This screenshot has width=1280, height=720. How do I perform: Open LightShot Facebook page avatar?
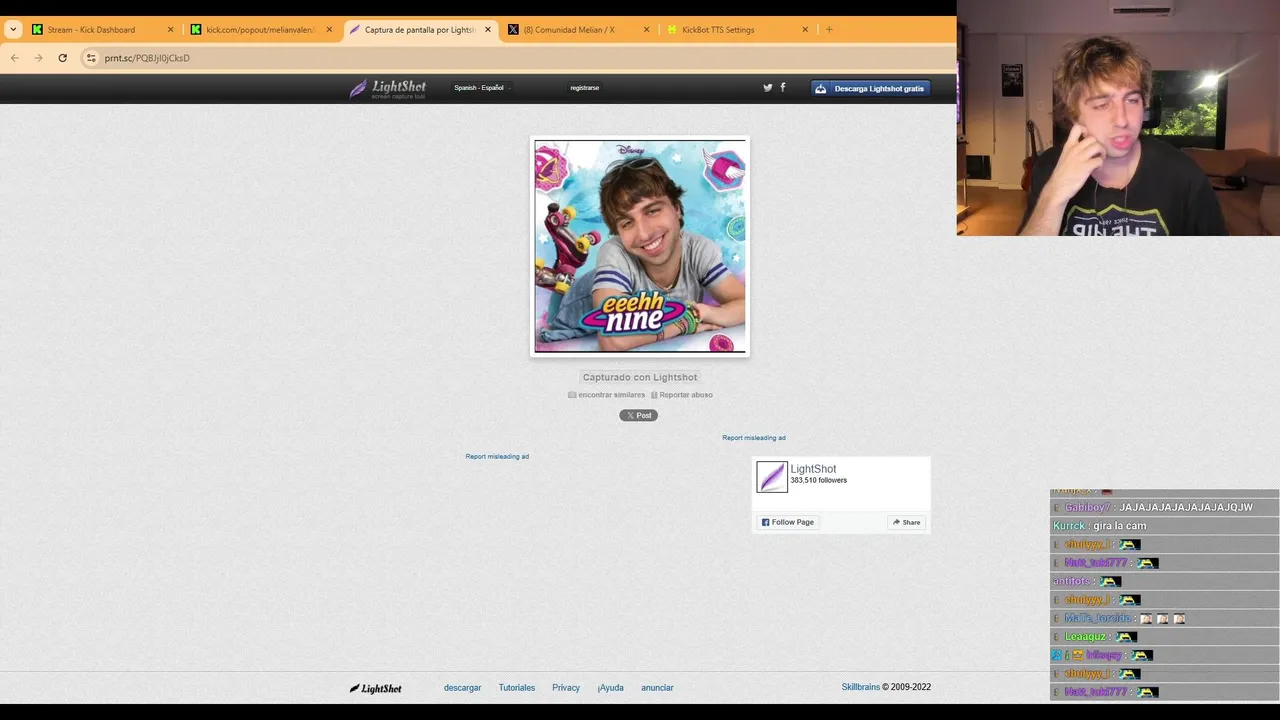point(772,477)
